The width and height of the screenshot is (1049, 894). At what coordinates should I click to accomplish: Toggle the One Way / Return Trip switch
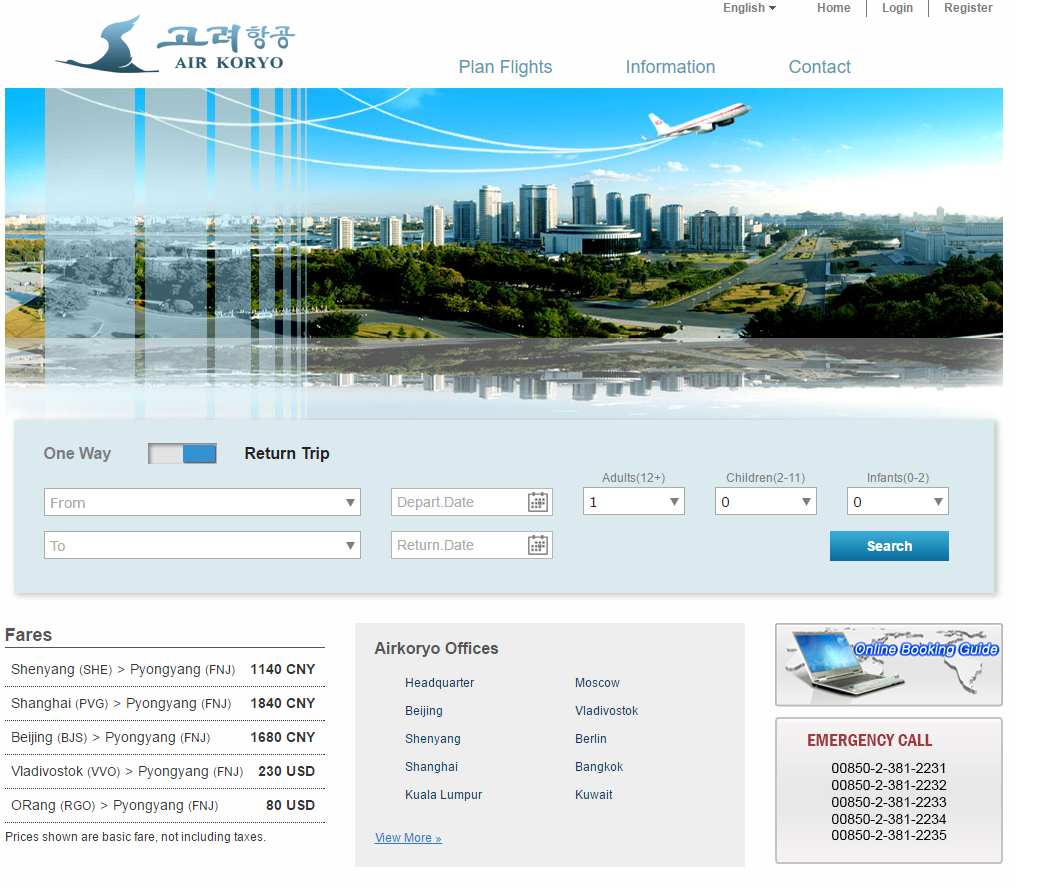click(x=182, y=453)
